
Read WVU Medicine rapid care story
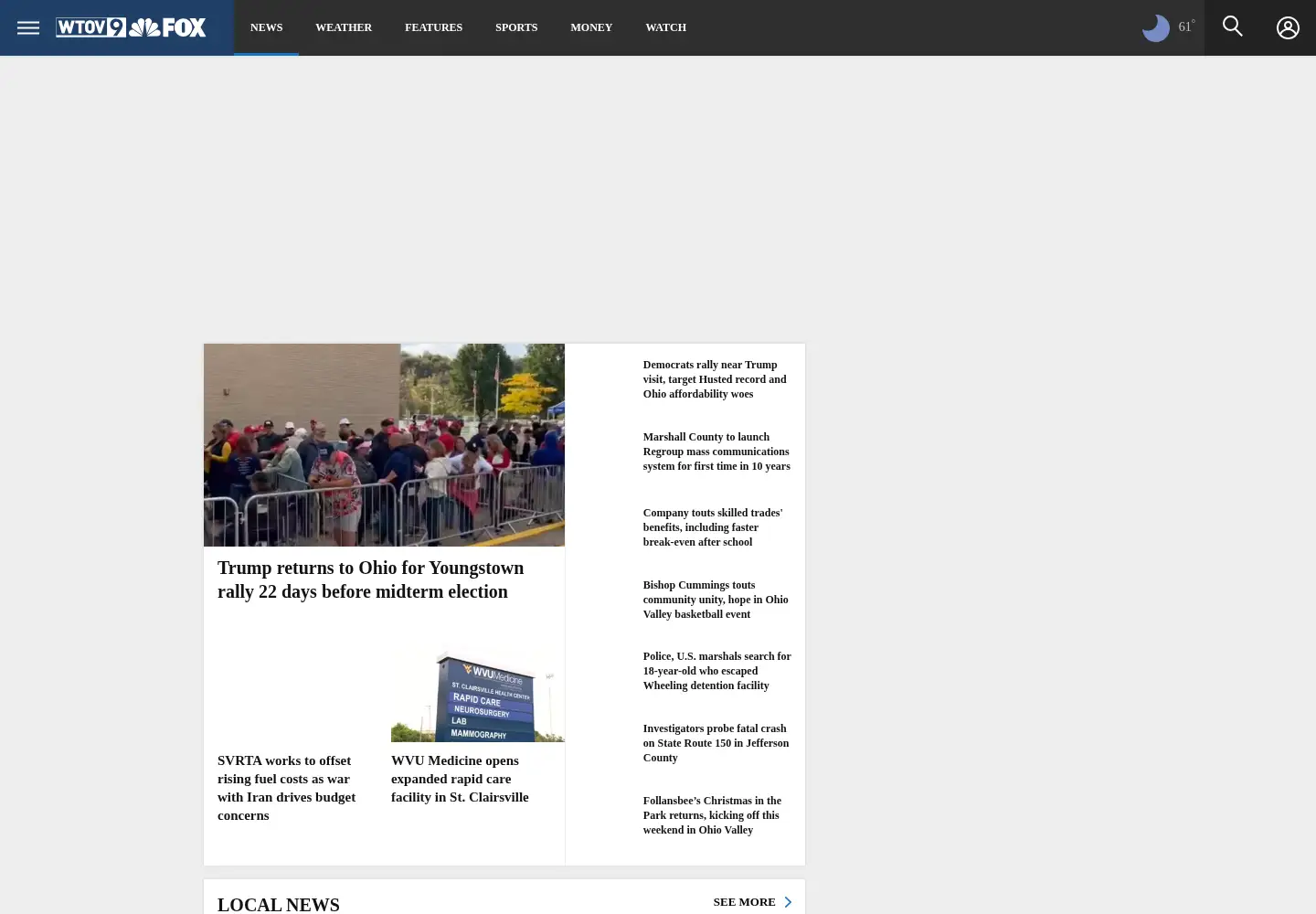coord(460,779)
